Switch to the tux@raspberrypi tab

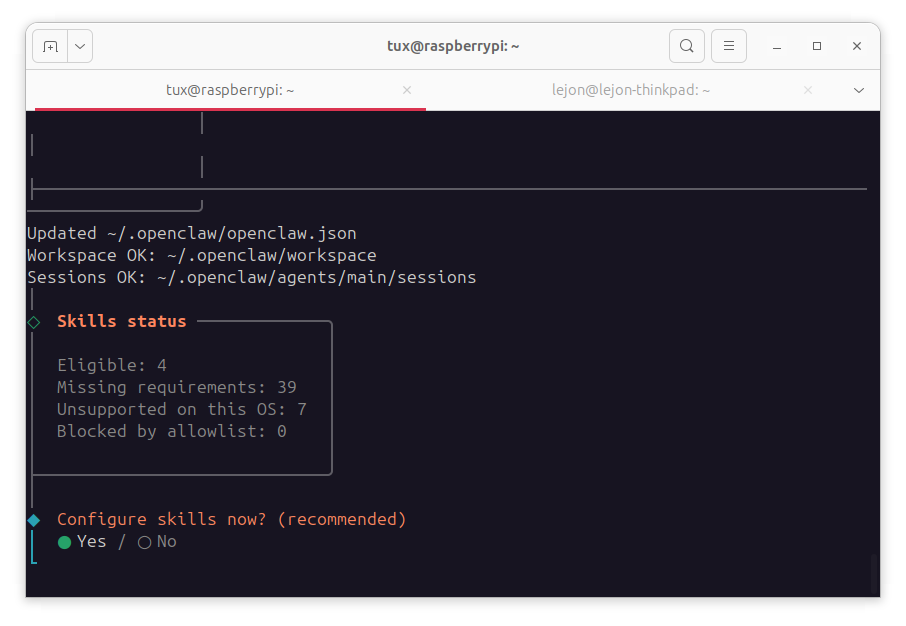pos(230,90)
